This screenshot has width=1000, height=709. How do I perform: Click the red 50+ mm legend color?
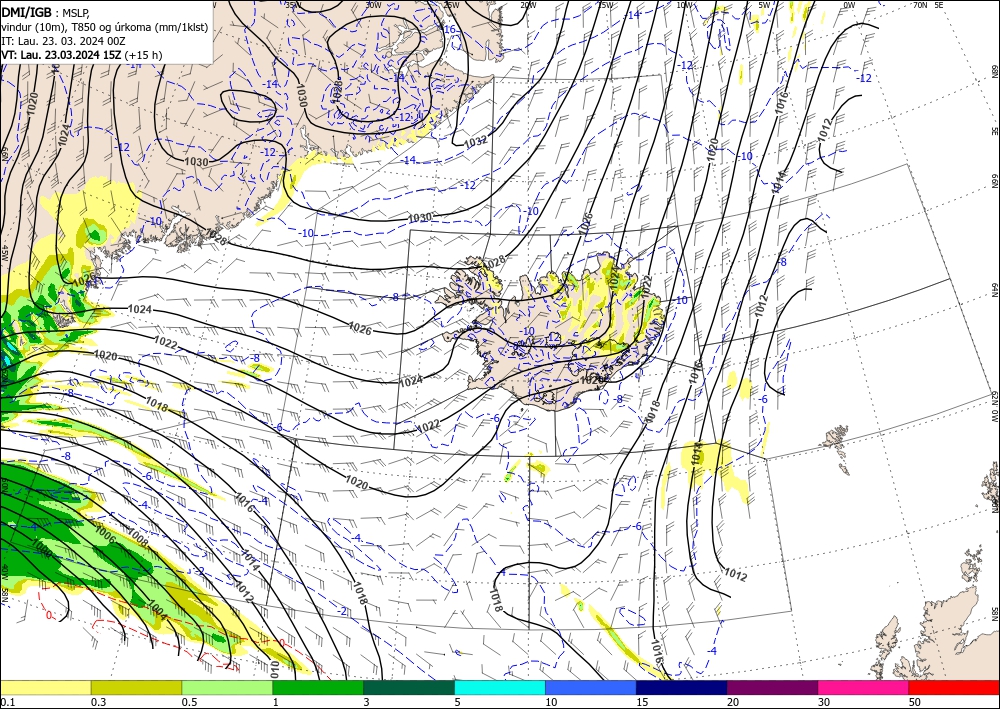point(954,687)
